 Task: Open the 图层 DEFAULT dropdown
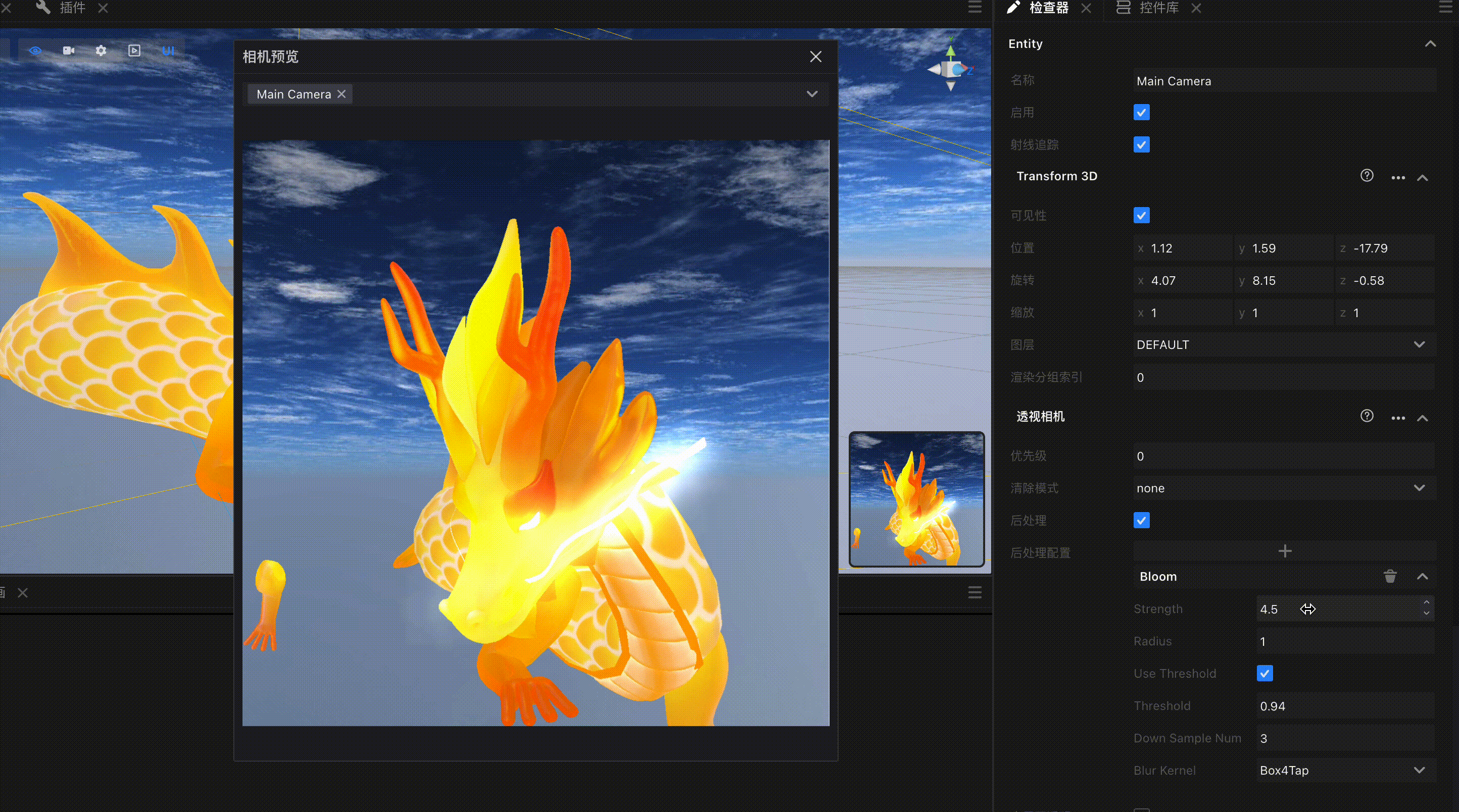(1283, 344)
